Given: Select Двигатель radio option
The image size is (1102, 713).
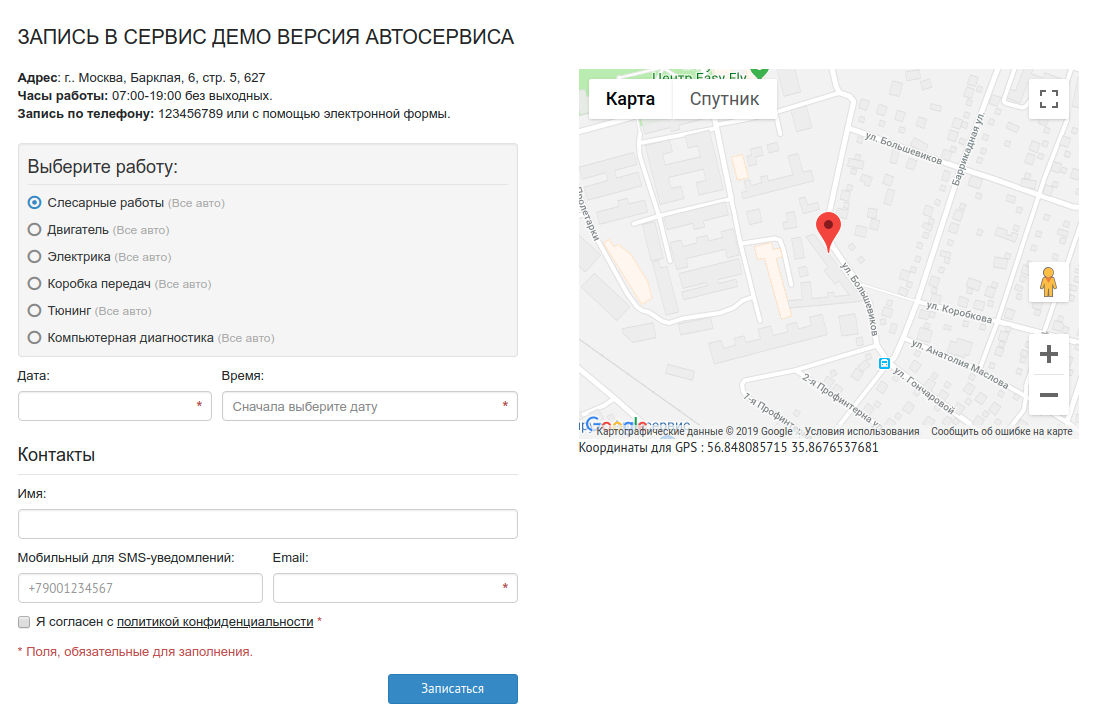Looking at the screenshot, I should pos(35,230).
